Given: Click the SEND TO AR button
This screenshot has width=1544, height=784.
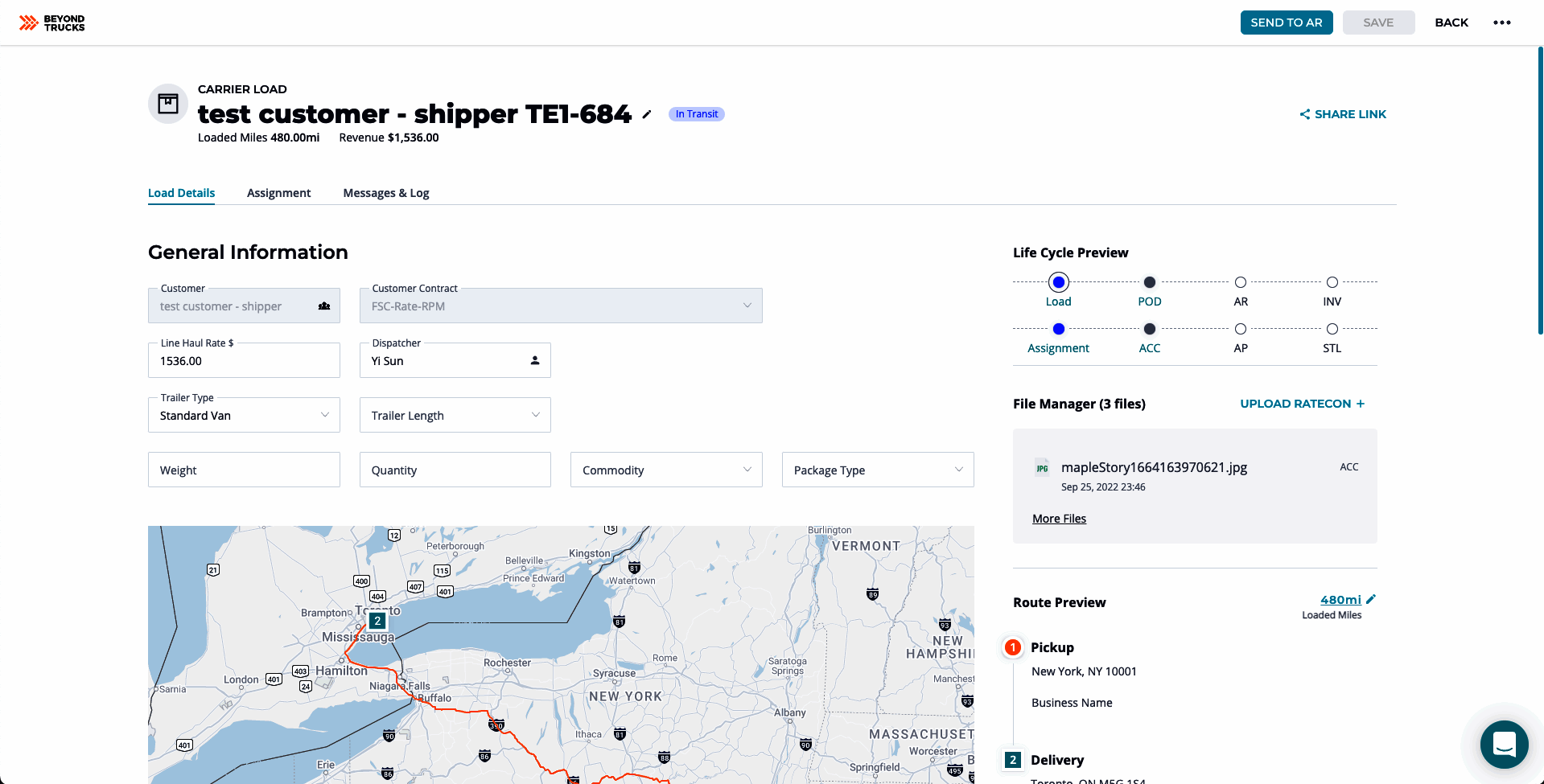Looking at the screenshot, I should tap(1286, 22).
